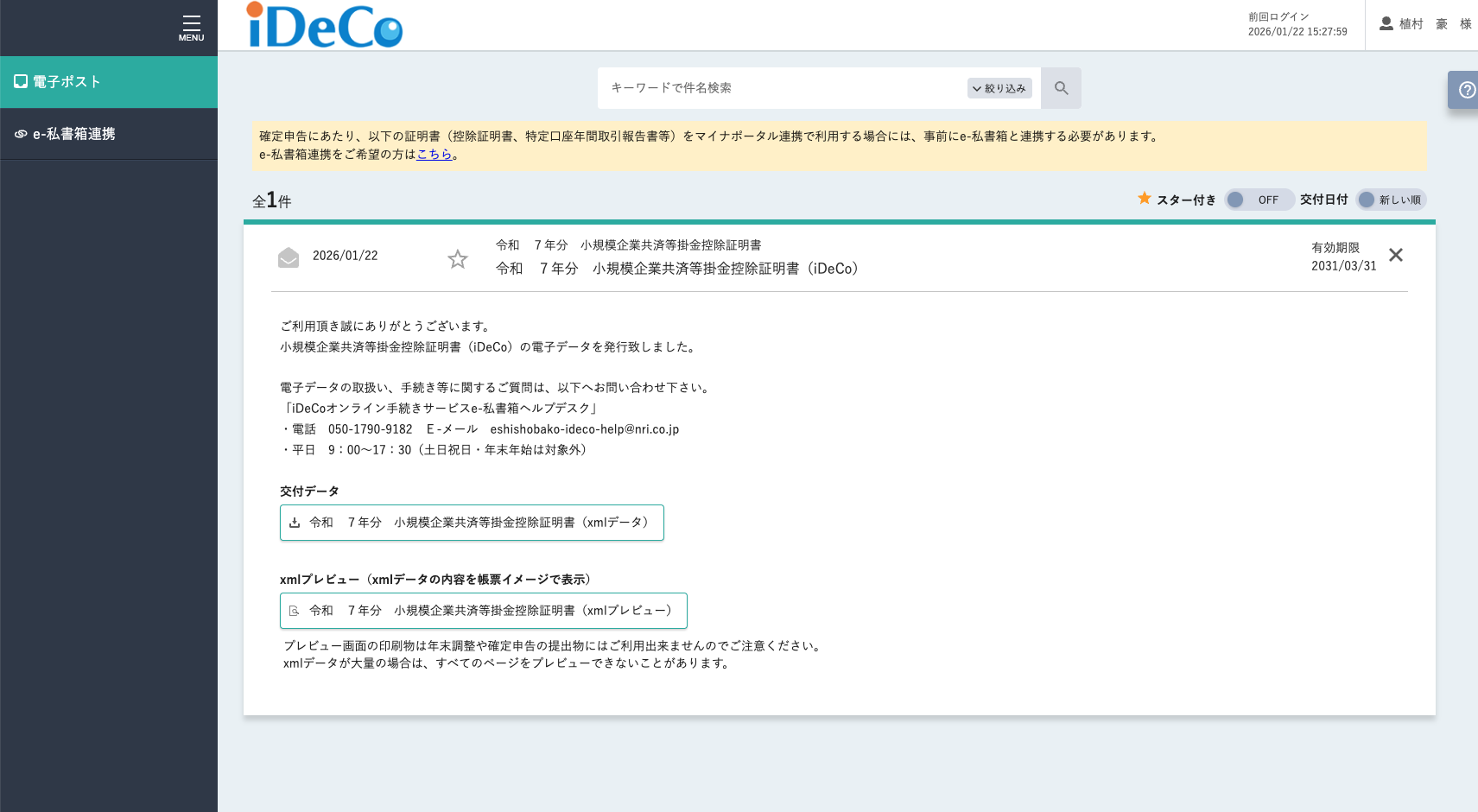Open e-私書箱連携 in the sidebar
Screen dimensions: 1478x812
point(109,134)
